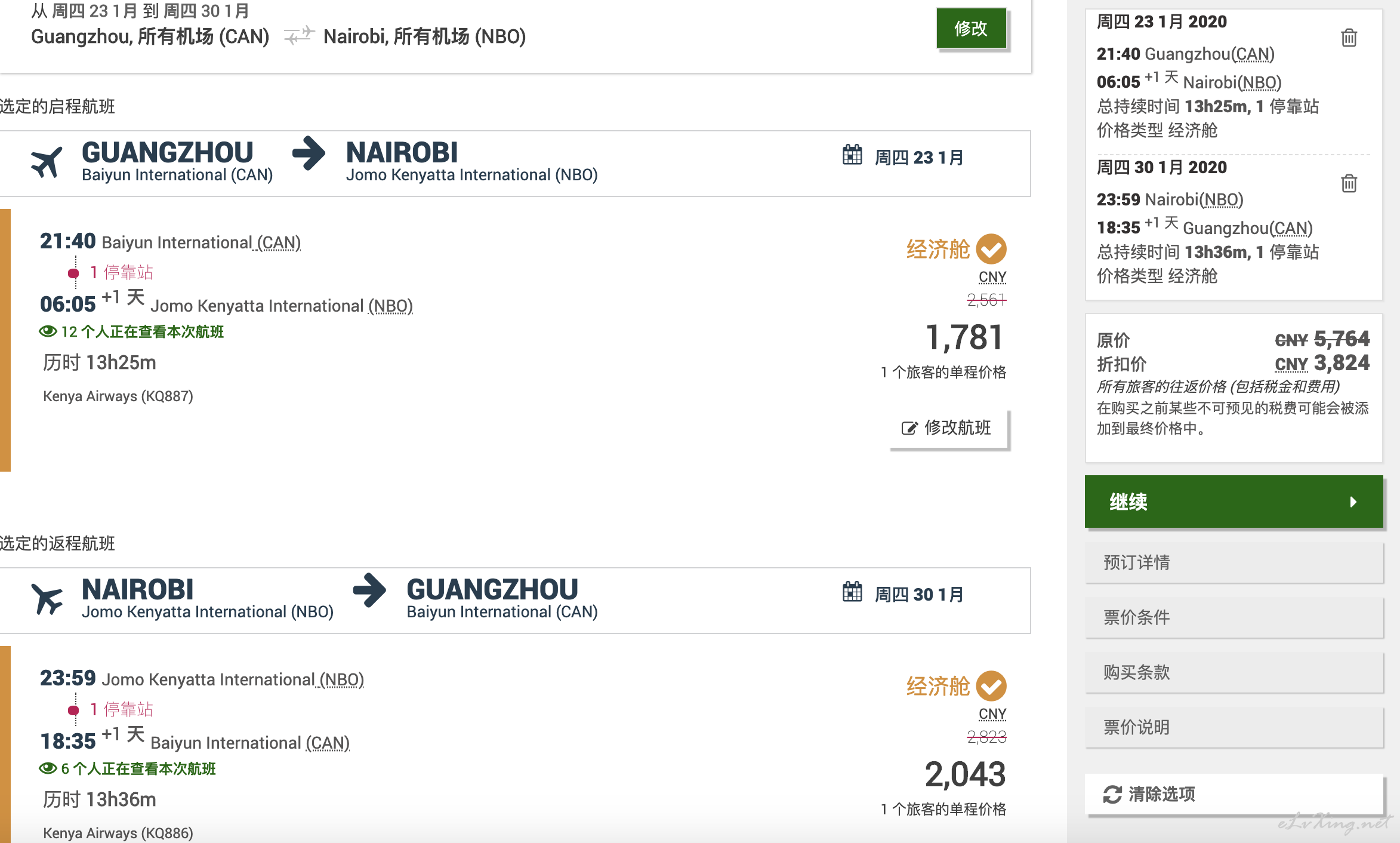The height and width of the screenshot is (843, 1400).
Task: Expand the outbound 1 停靠站 stop details
Action: [121, 273]
